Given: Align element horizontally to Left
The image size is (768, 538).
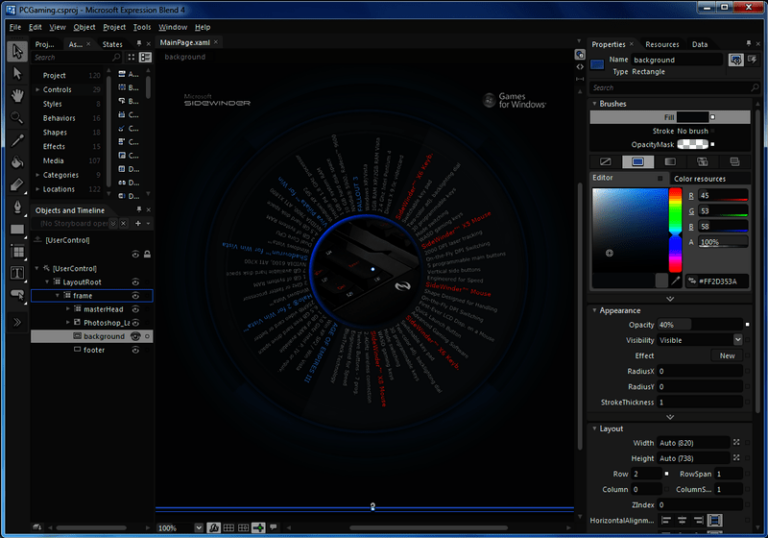Looking at the screenshot, I should pos(666,520).
